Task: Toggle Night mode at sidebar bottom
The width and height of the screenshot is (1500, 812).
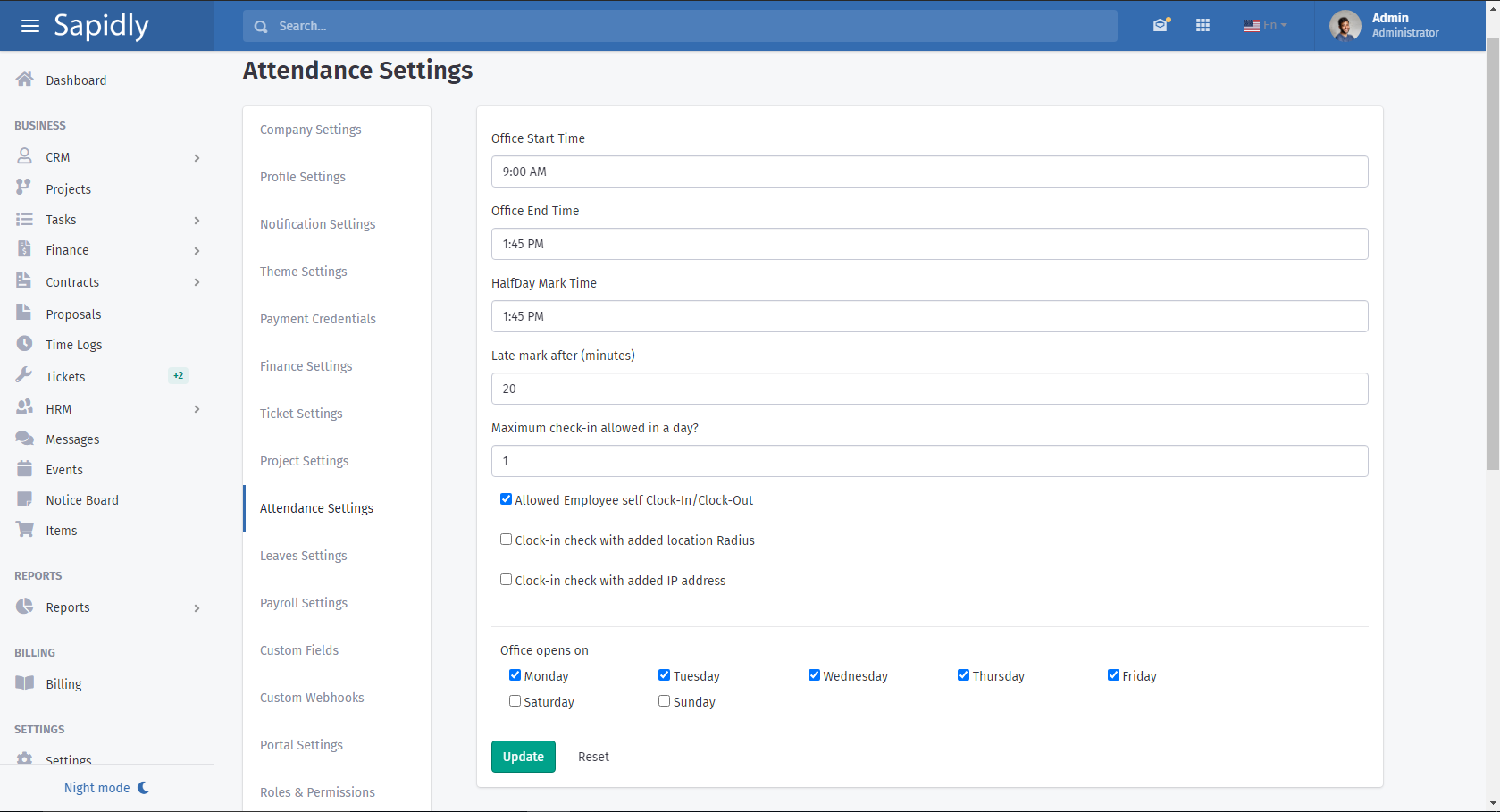Action: click(x=106, y=788)
